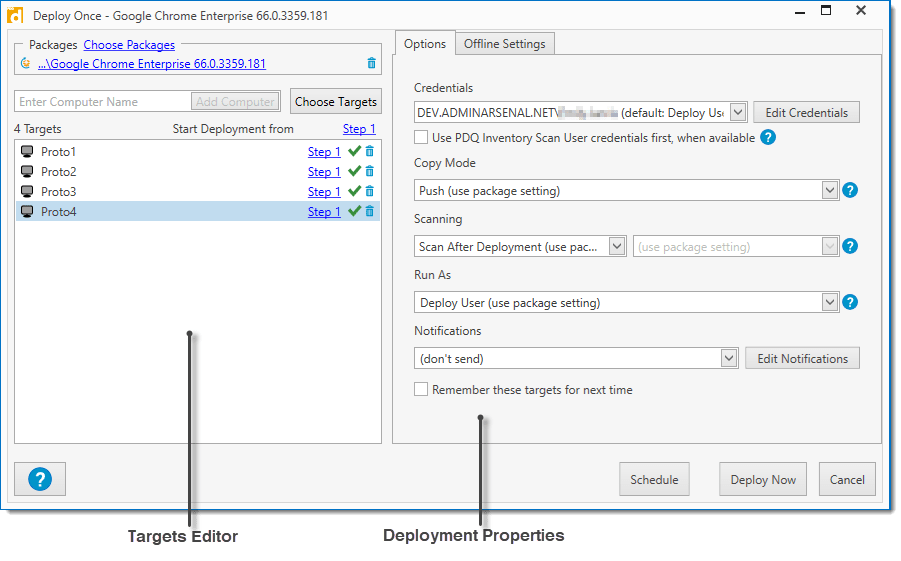The height and width of the screenshot is (561, 901).
Task: Click the green checkmark for Proto3
Action: 355,191
